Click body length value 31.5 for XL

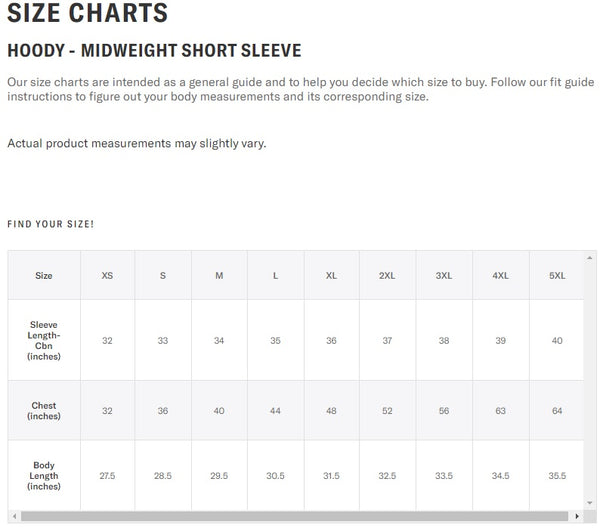click(331, 476)
